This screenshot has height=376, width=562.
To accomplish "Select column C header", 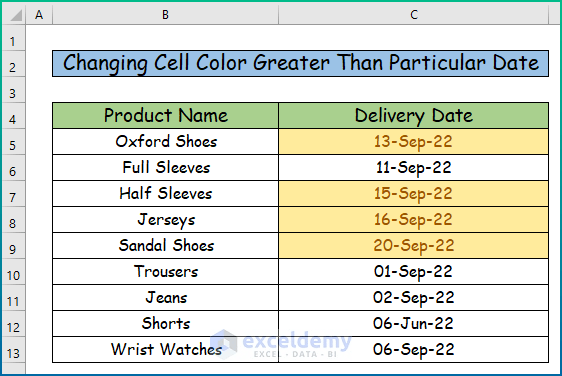I will tap(414, 15).
